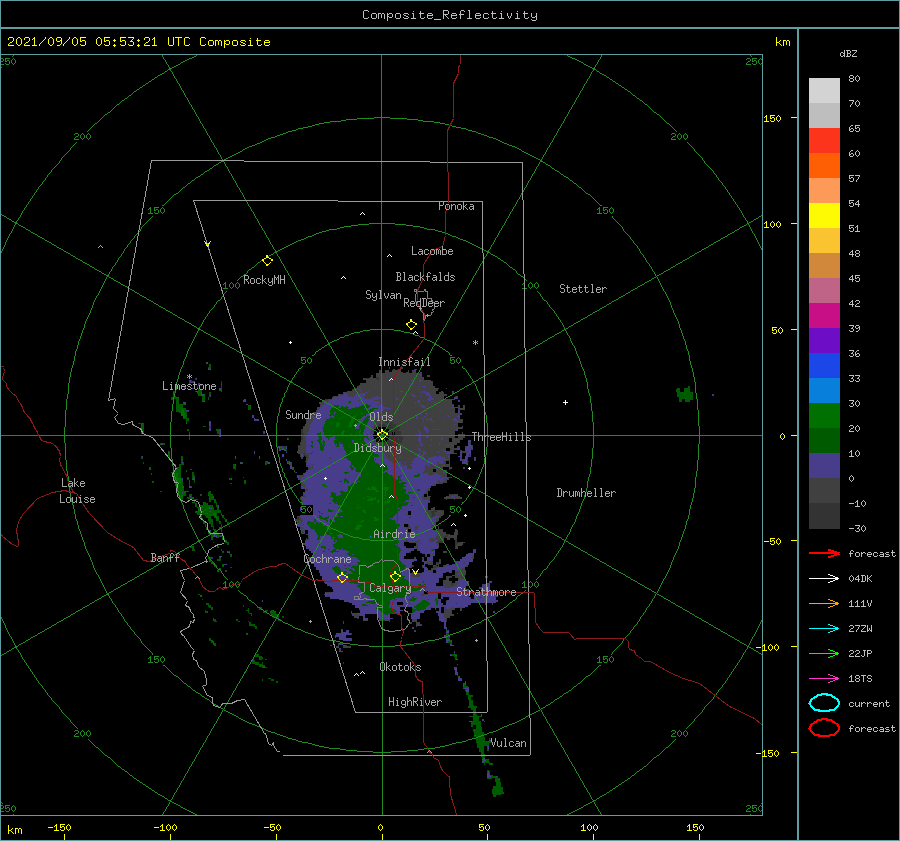Click the 'km' unit label at bottom left
900x841 pixels.
pos(14,830)
